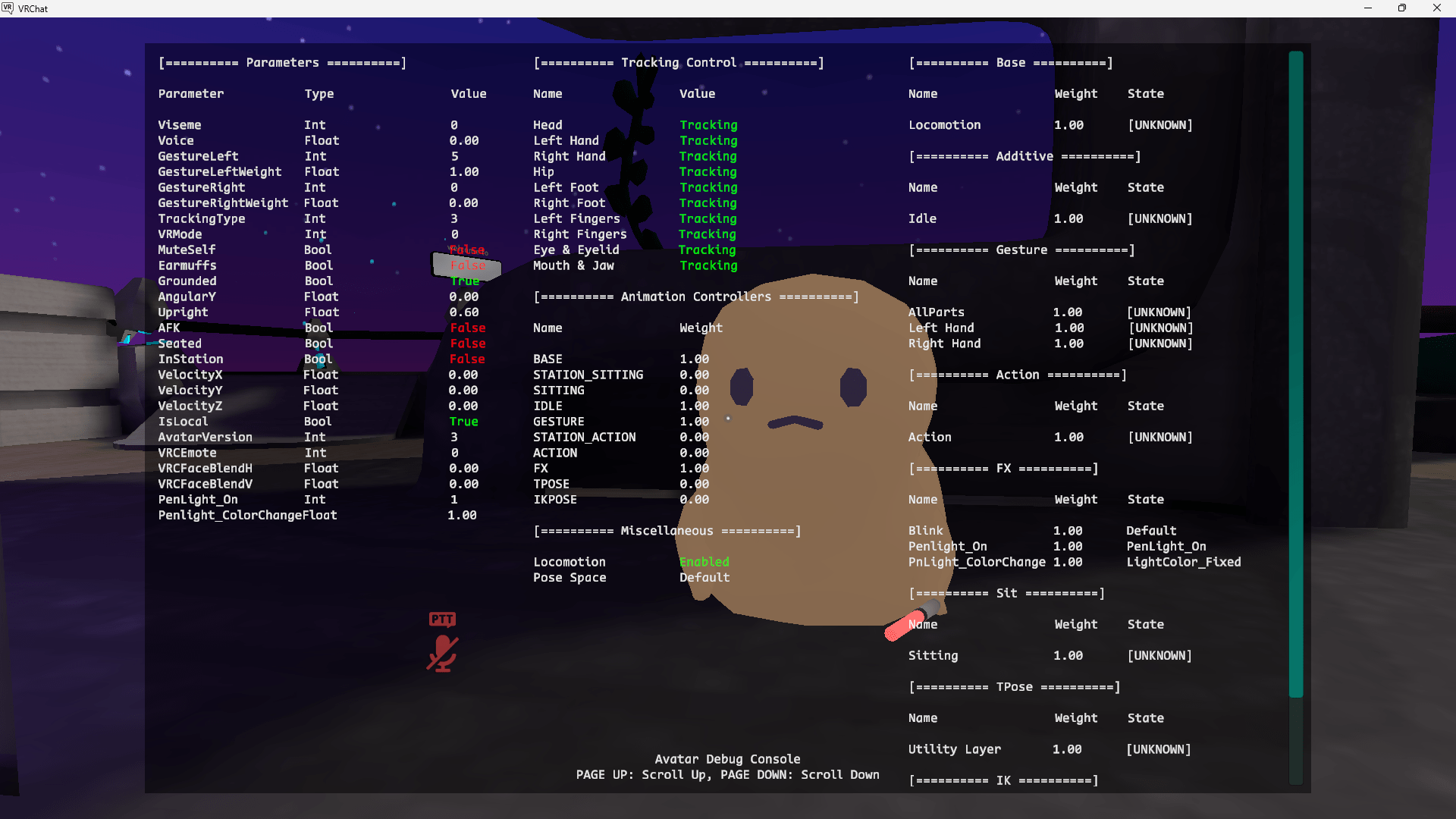
Task: Click the Locomotion Enabled status
Action: click(704, 562)
